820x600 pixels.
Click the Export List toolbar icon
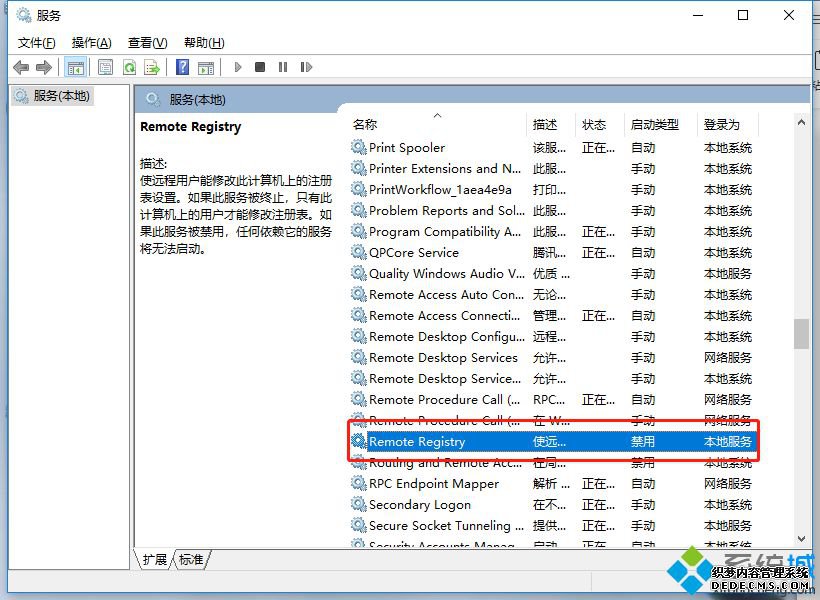pos(152,67)
